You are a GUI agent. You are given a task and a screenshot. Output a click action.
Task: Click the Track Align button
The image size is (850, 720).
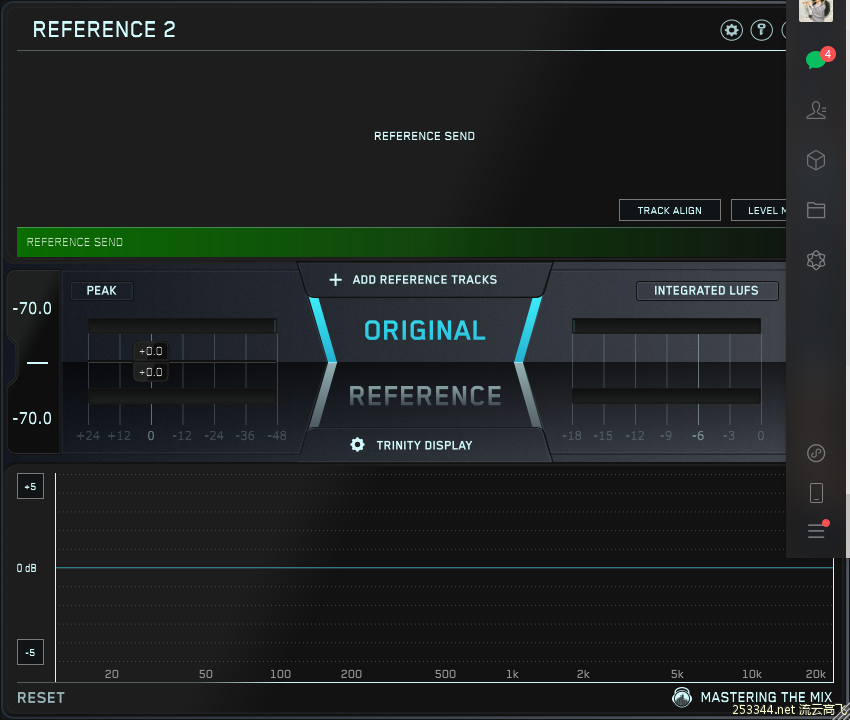tap(670, 210)
